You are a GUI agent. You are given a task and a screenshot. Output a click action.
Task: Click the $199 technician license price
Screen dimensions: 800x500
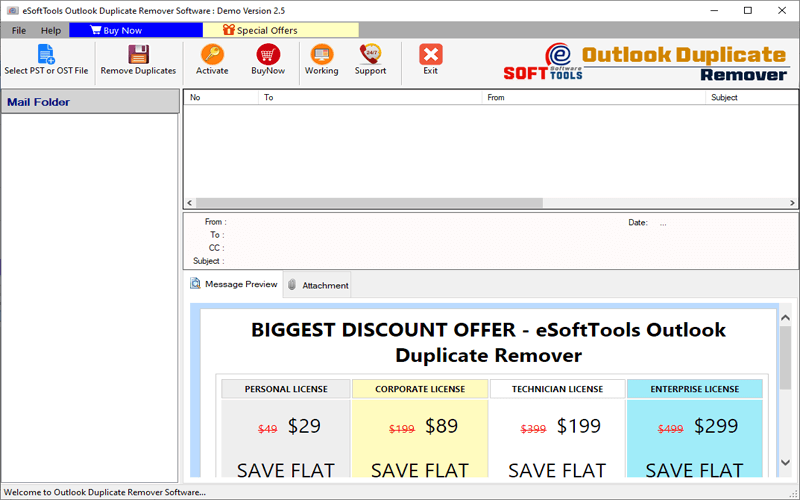pos(579,426)
